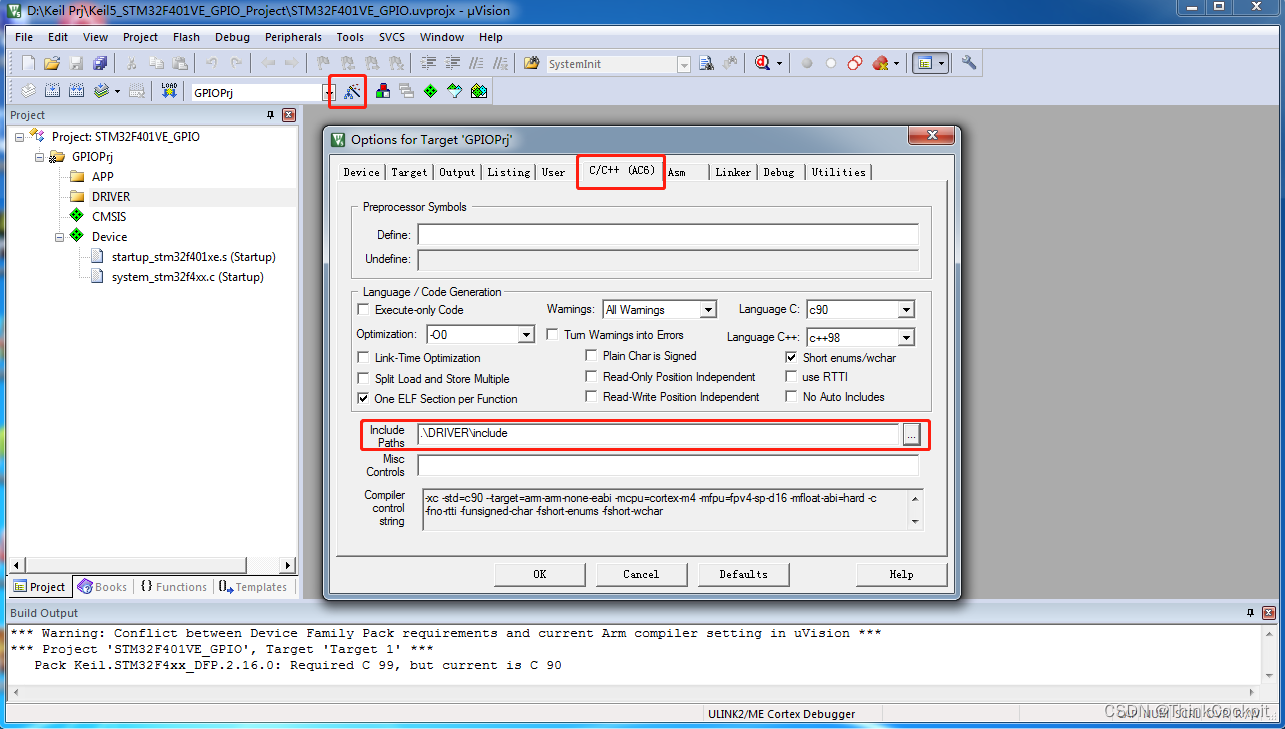The height and width of the screenshot is (729, 1285).
Task: Click the Rebuild all target files icon
Action: pos(77,91)
